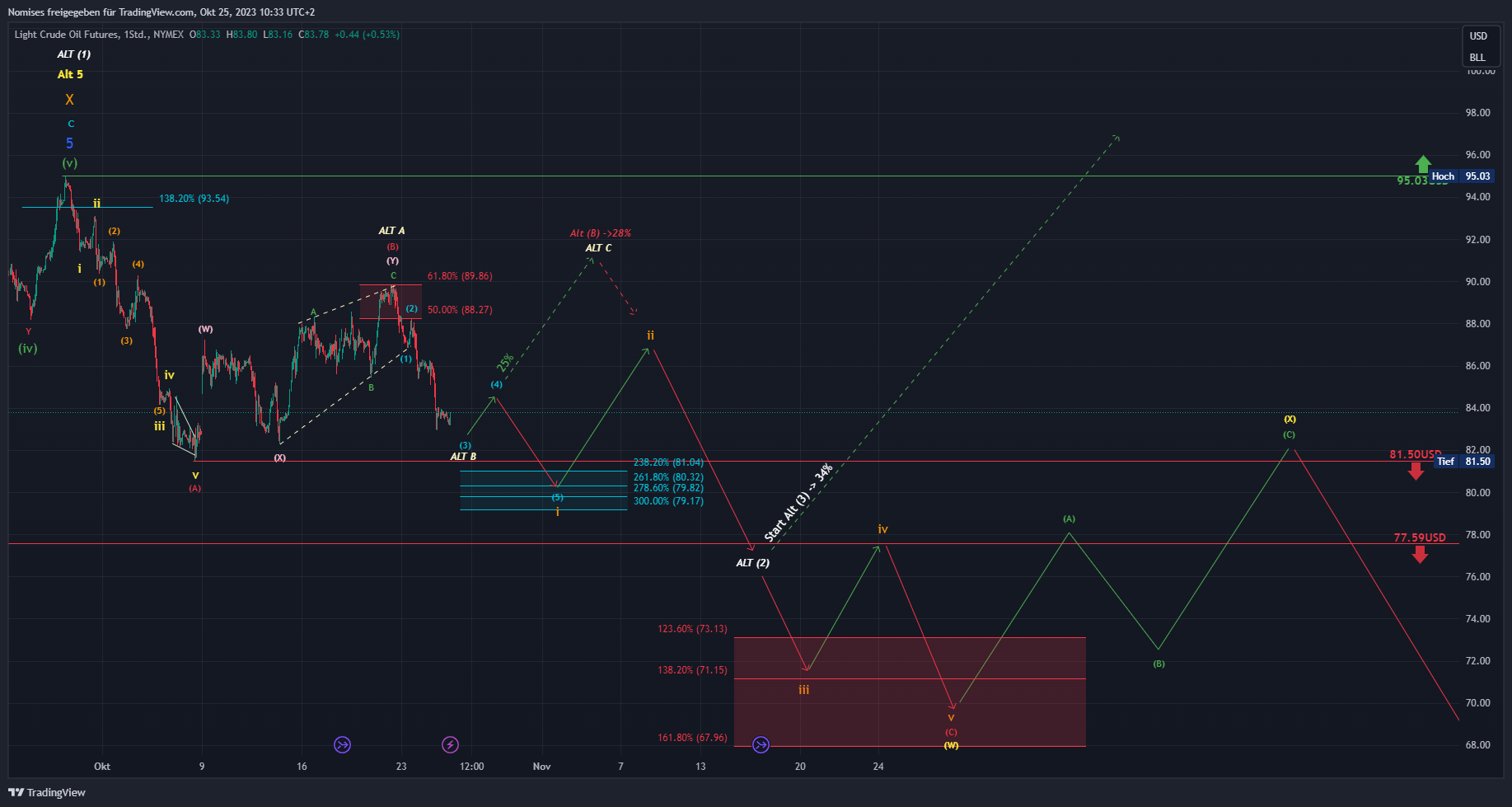Click the Fibonacci label 61.80% (89.86)
1512x807 pixels.
460,276
